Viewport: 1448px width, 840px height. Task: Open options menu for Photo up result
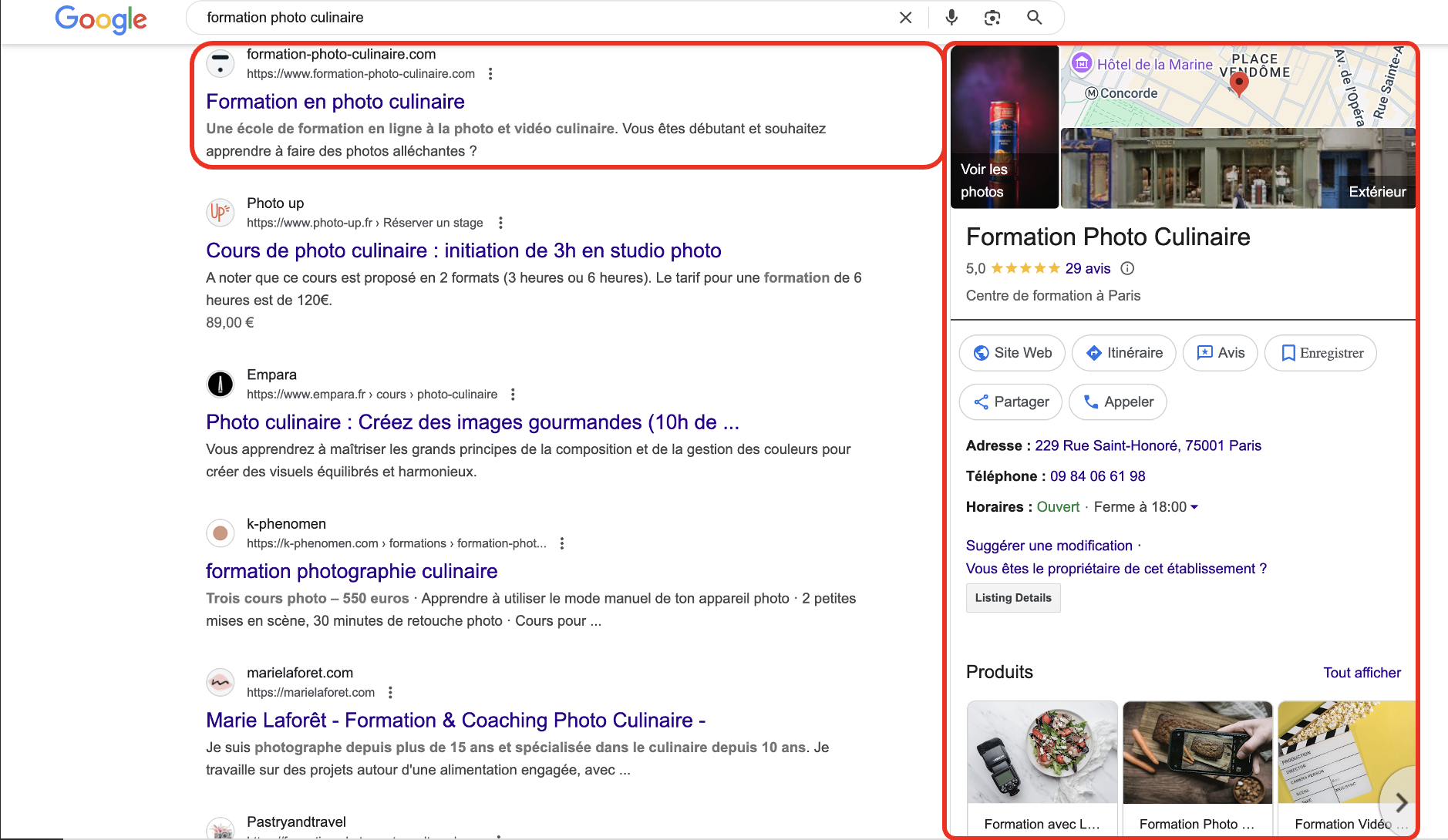click(x=500, y=223)
